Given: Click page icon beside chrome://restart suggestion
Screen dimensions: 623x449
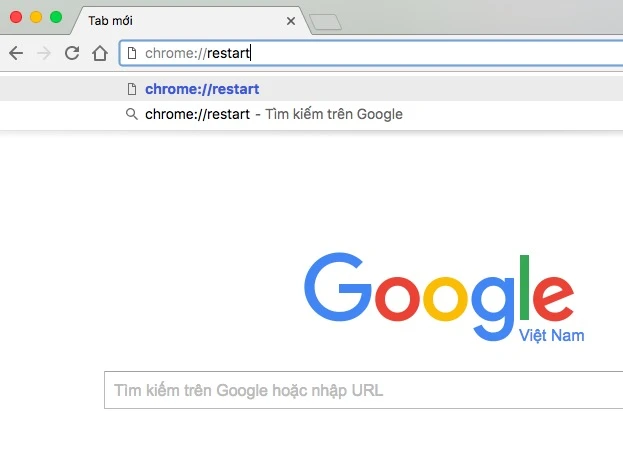Looking at the screenshot, I should [131, 89].
